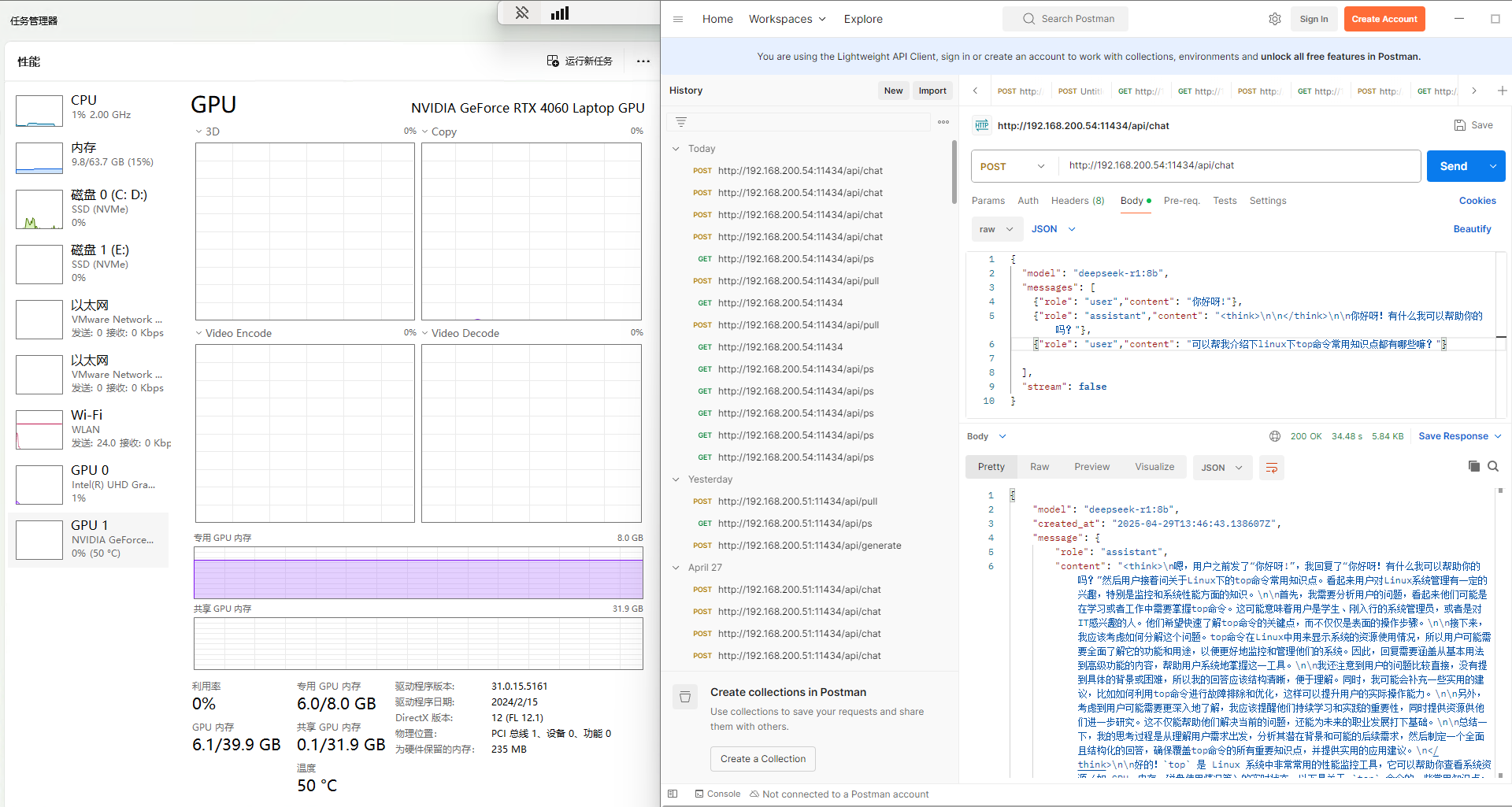Viewport: 1512px width, 807px height.
Task: Open request Settings tab
Action: 1267,201
